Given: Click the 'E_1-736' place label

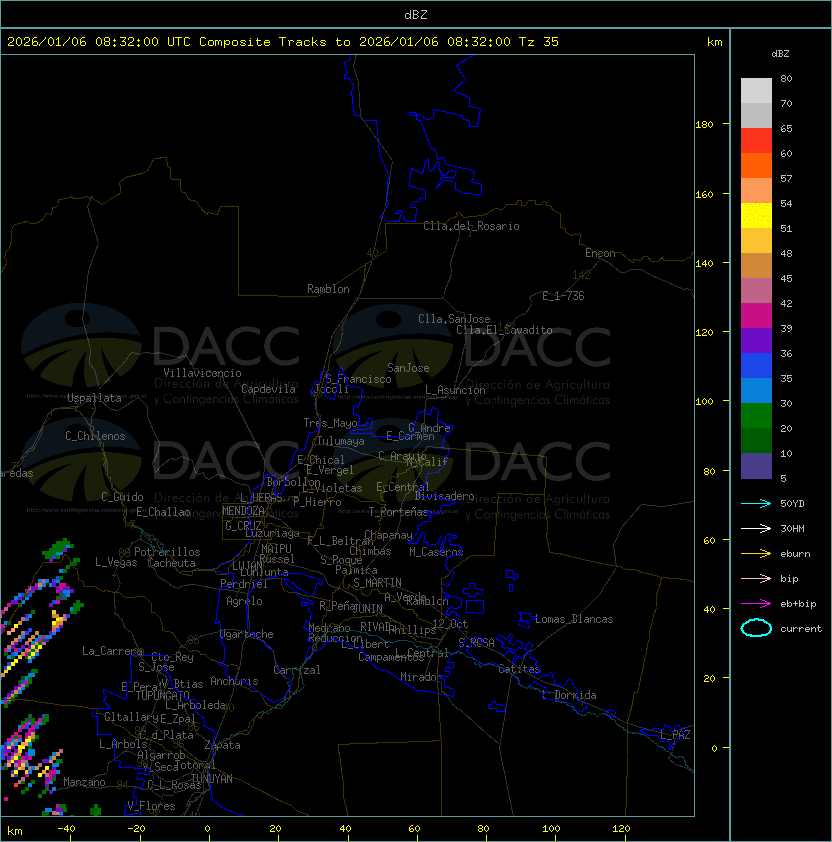Looking at the screenshot, I should 563,296.
